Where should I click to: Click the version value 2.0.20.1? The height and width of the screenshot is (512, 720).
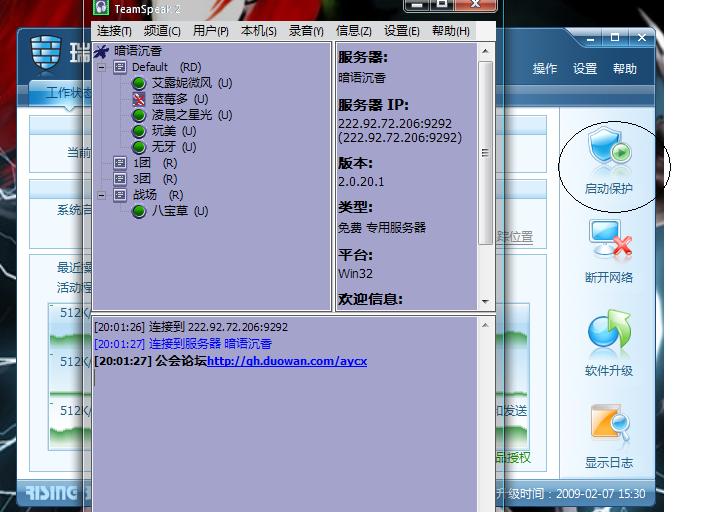coord(361,182)
